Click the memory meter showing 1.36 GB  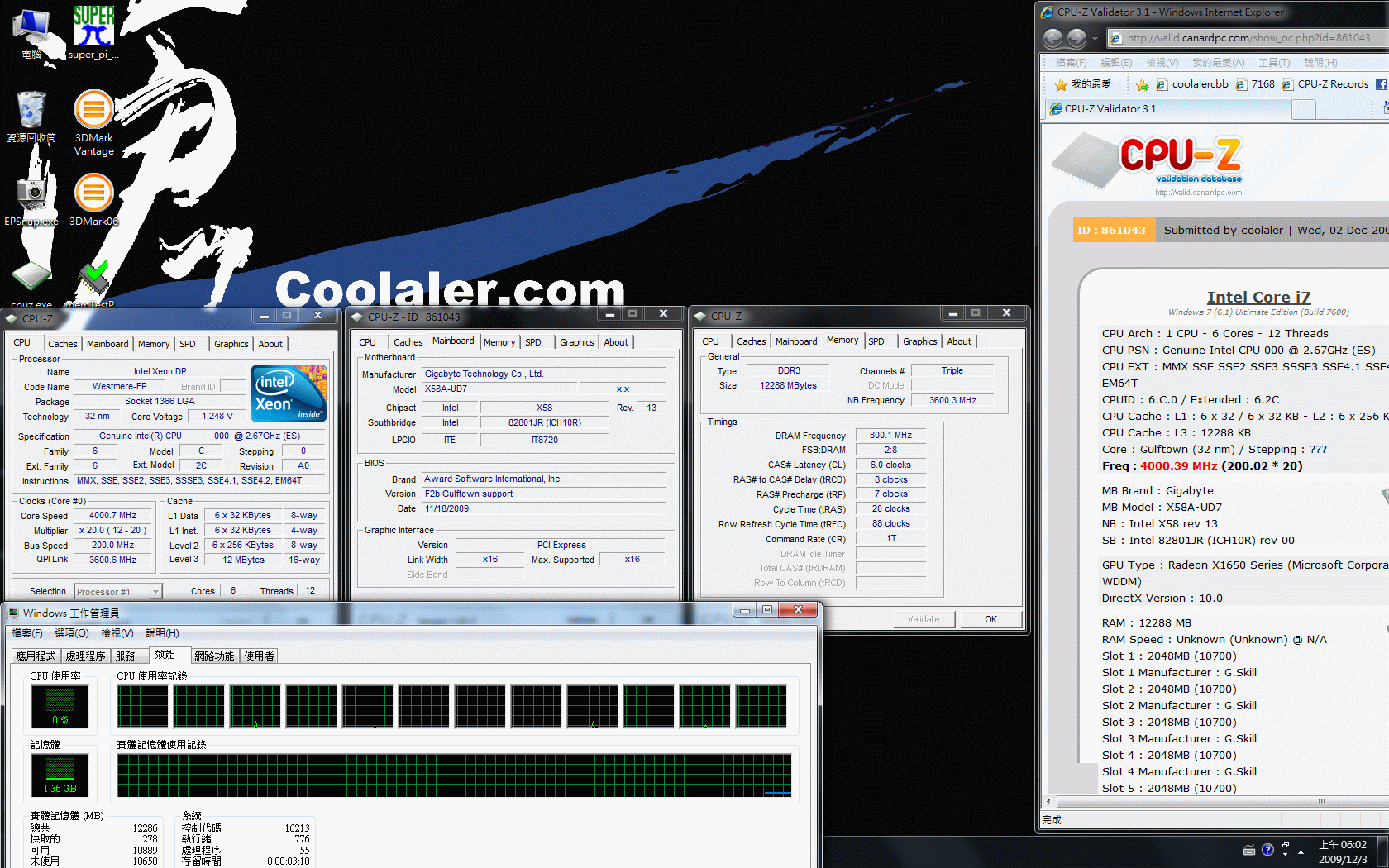point(60,775)
